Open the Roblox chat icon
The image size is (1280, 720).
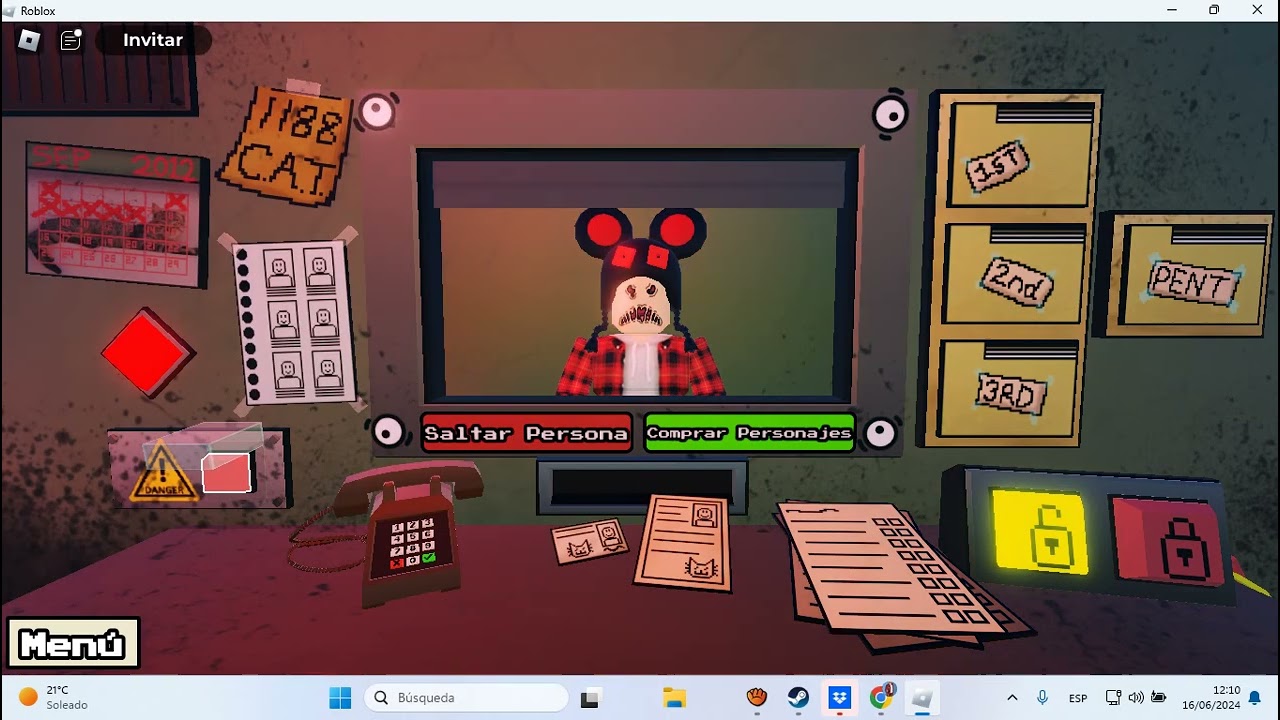point(71,40)
